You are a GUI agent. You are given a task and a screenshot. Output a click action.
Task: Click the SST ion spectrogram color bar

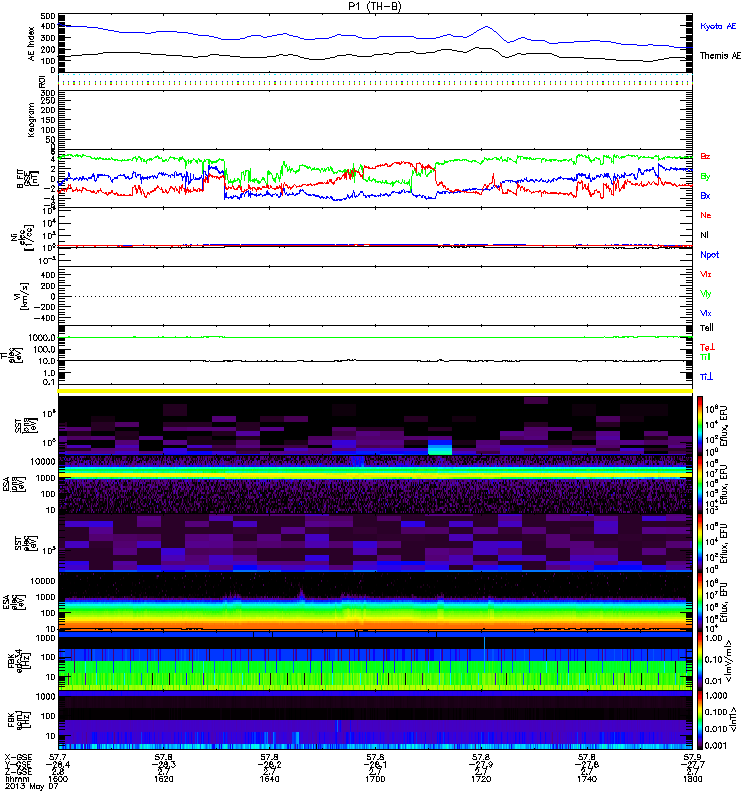click(x=700, y=425)
